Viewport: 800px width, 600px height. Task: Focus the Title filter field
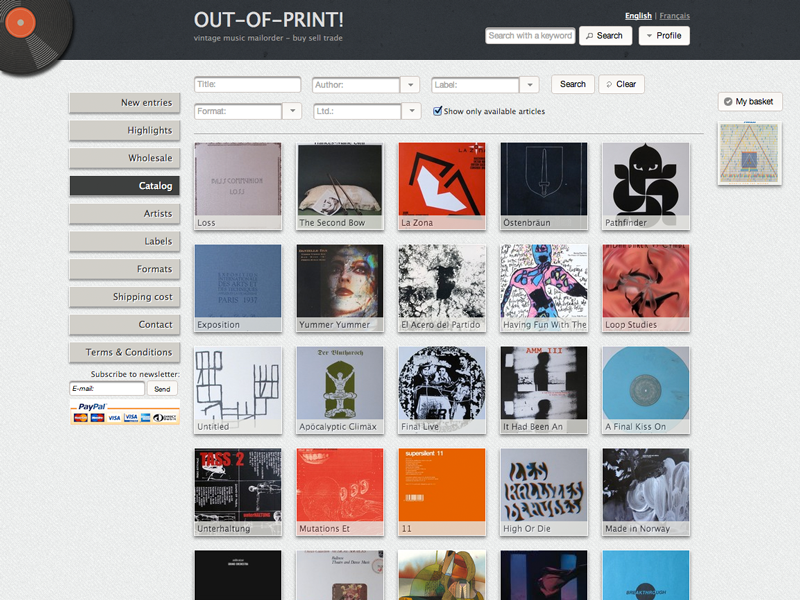[247, 85]
